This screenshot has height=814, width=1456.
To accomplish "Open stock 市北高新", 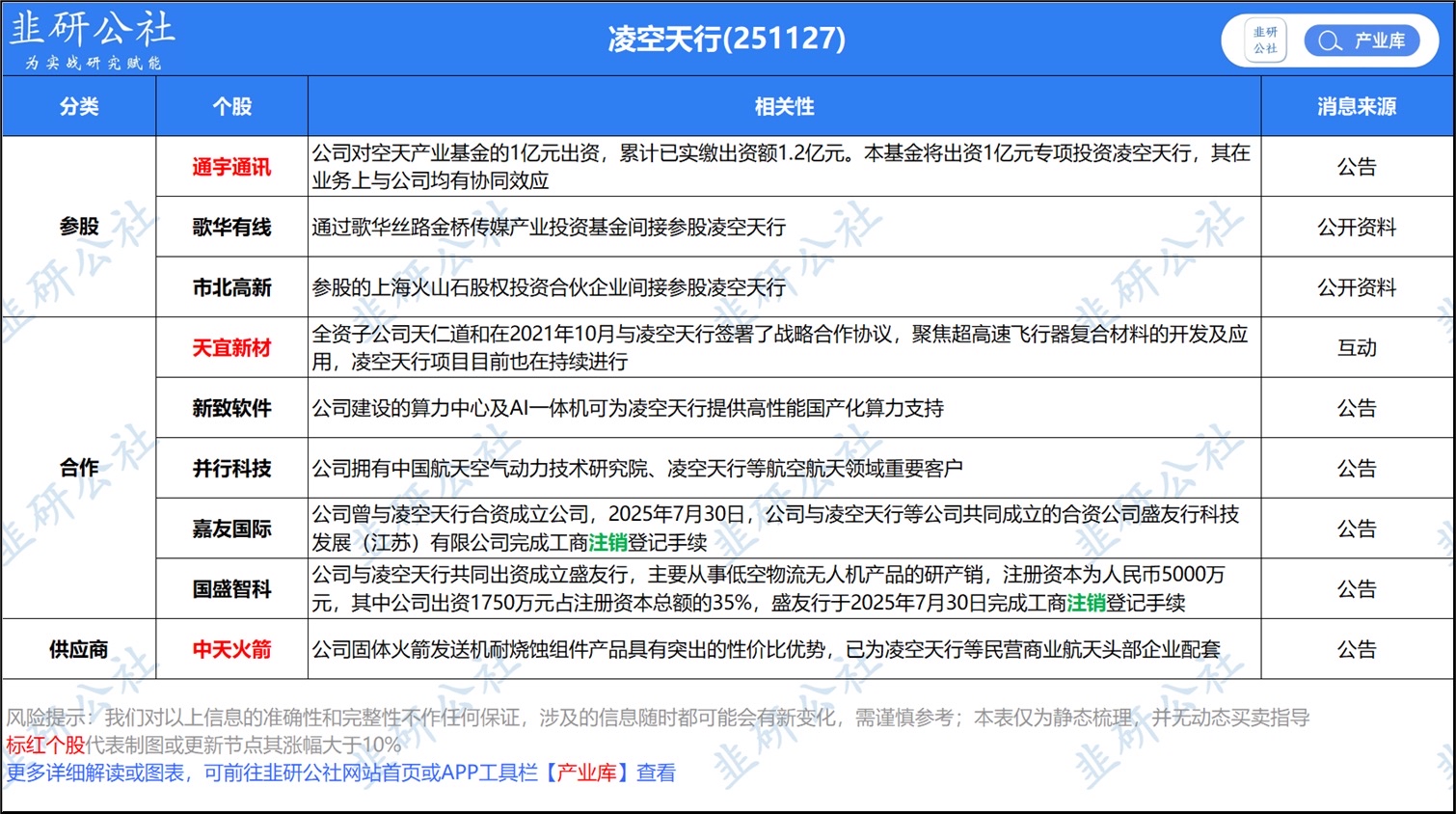I will 231,287.
